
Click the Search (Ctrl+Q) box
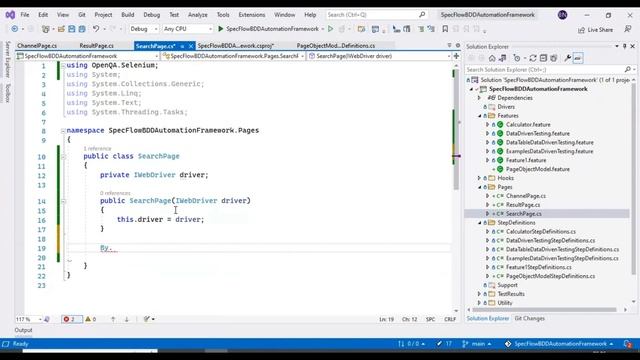(x=376, y=15)
